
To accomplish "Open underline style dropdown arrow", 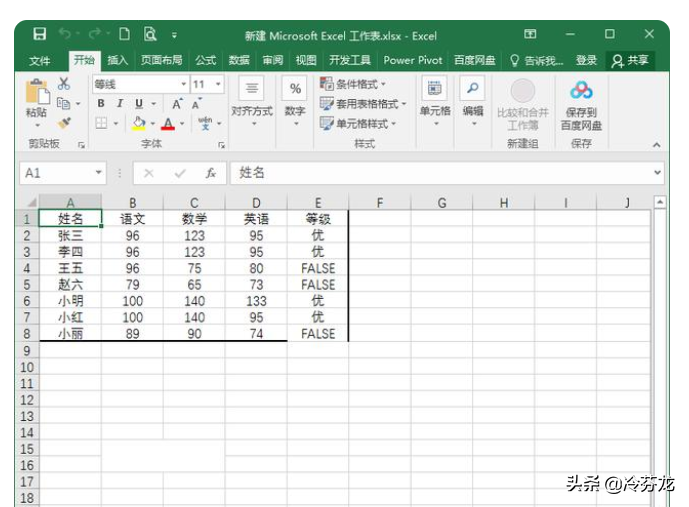I will tap(154, 104).
